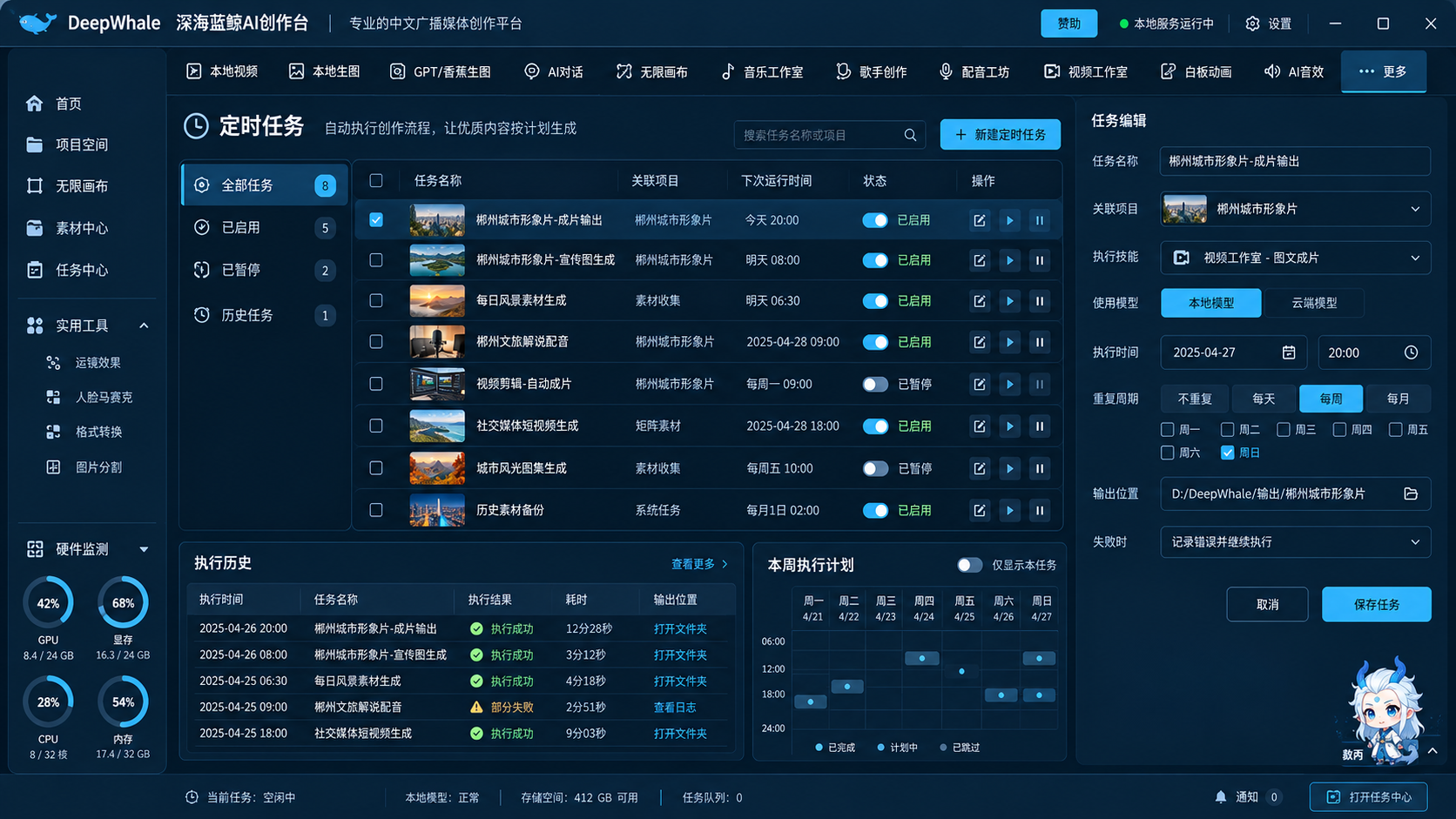
Task: Click the 历史素材备份 task thumbnail
Action: pos(437,510)
